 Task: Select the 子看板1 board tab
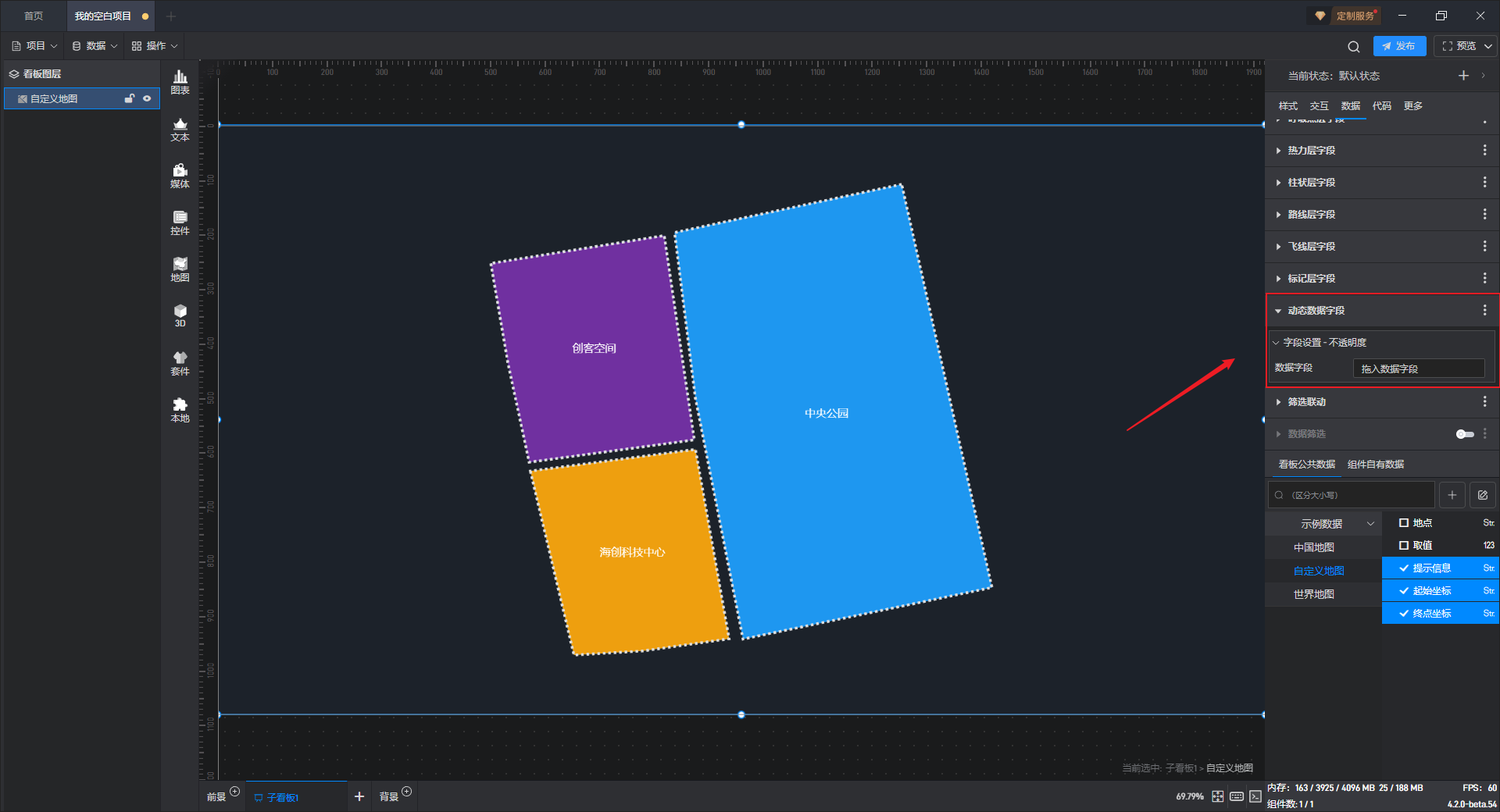tap(296, 797)
